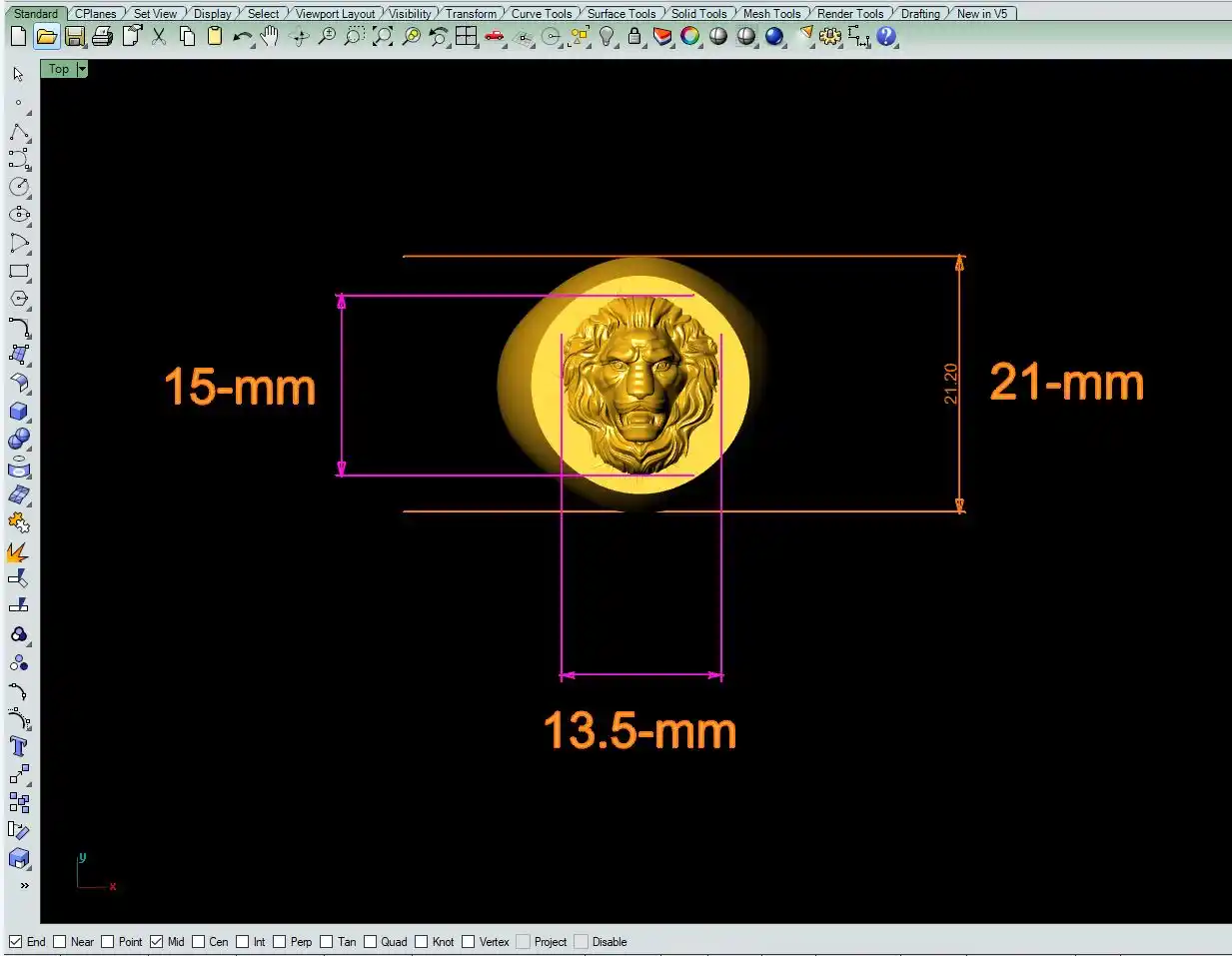Click the Zoom Extents icon

click(x=383, y=37)
